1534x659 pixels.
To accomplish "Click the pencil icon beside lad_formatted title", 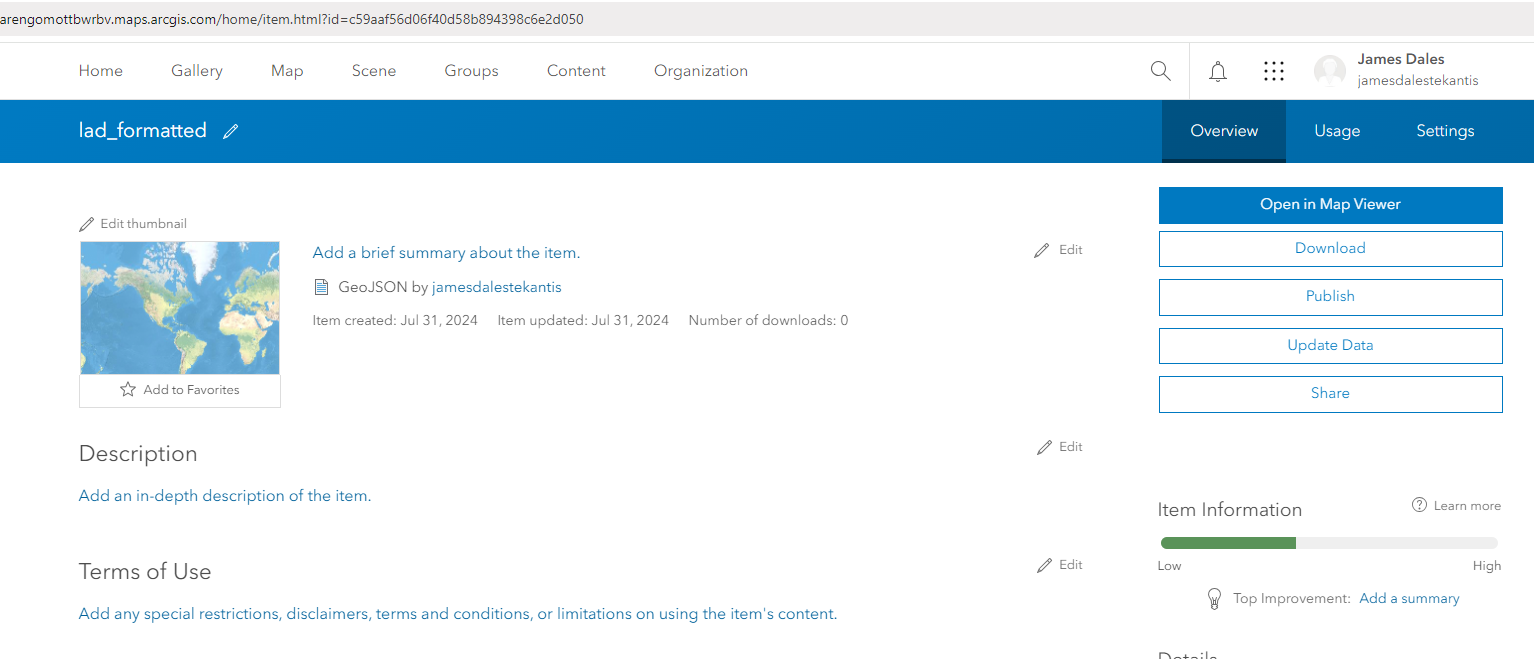I will [x=231, y=131].
